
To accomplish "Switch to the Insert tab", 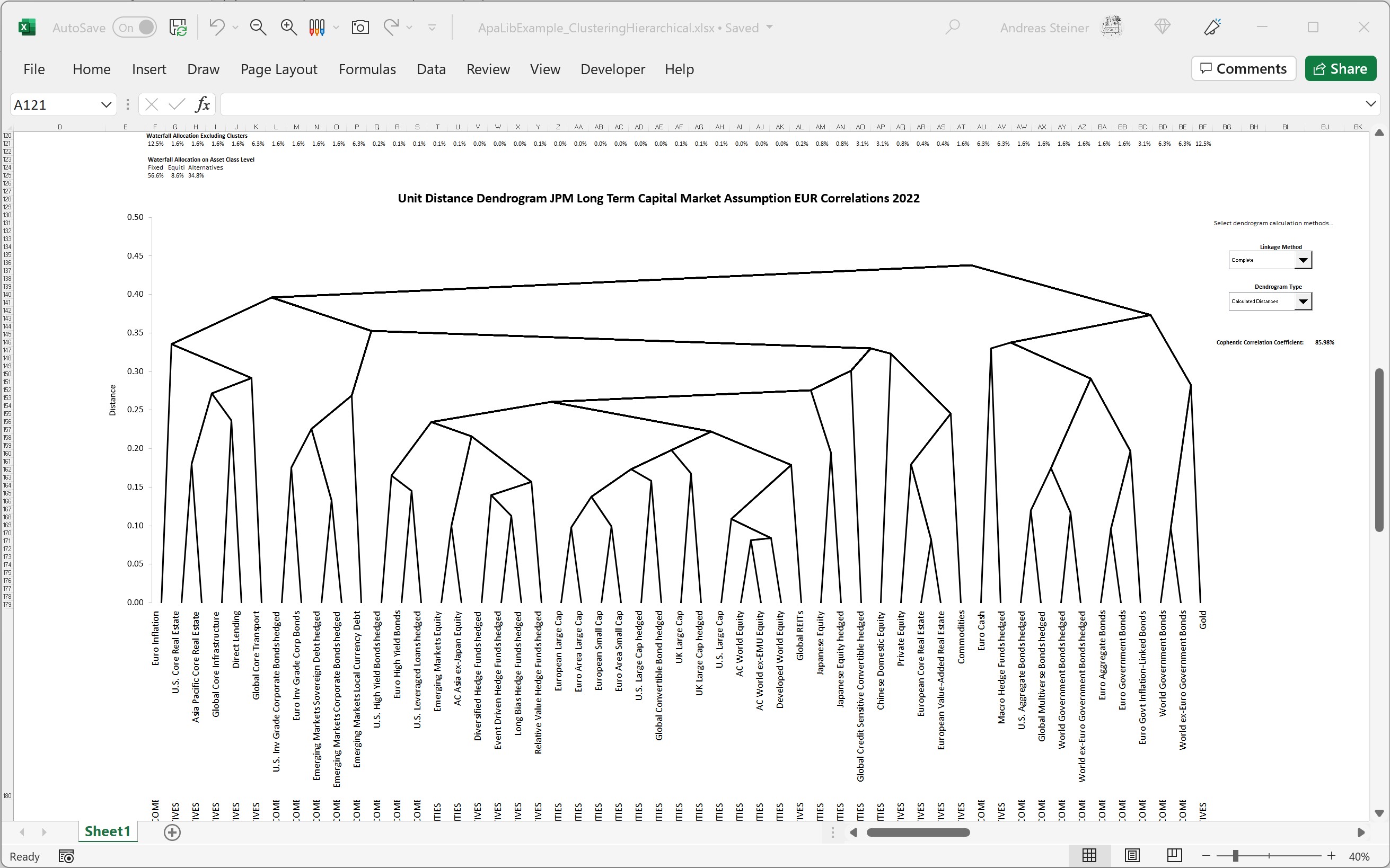I will click(x=149, y=69).
